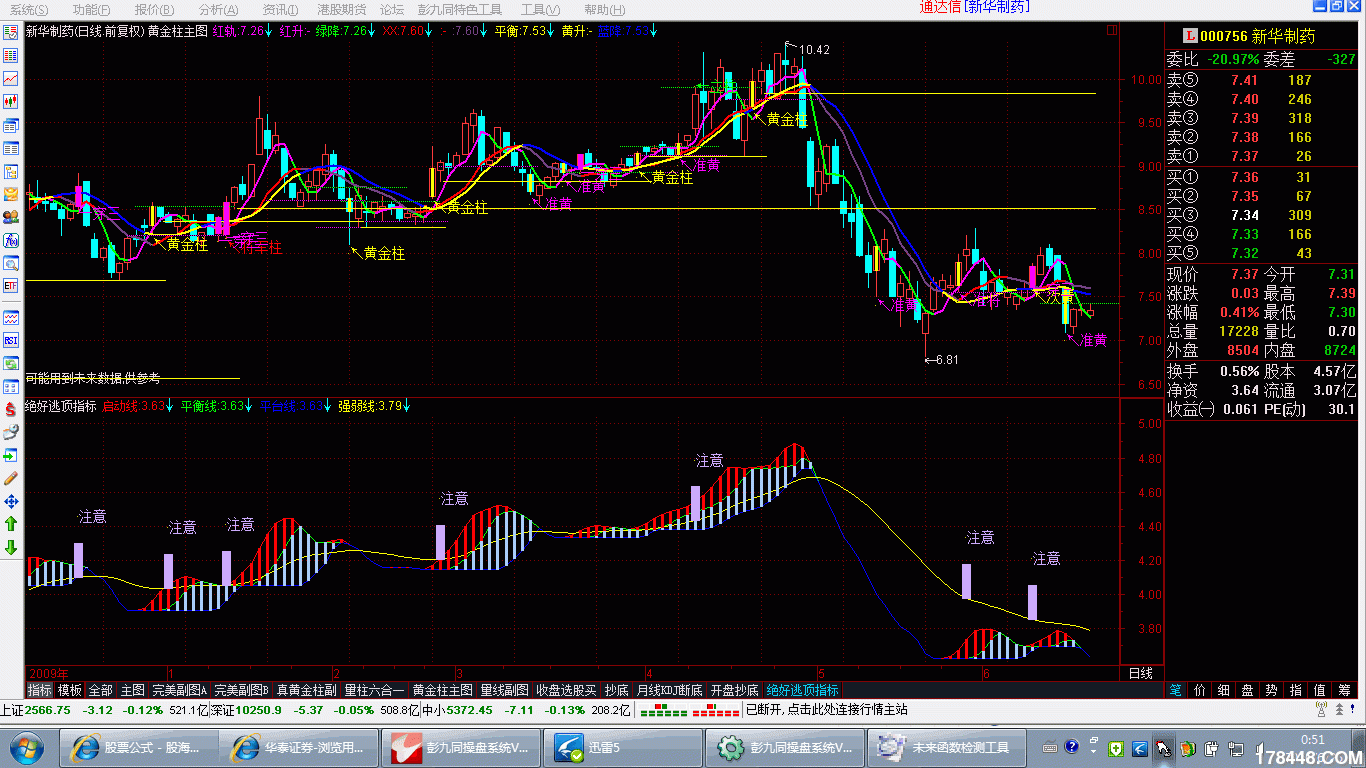Click the blue help question-mark tray icon
1366x768 pixels.
coord(1071,747)
